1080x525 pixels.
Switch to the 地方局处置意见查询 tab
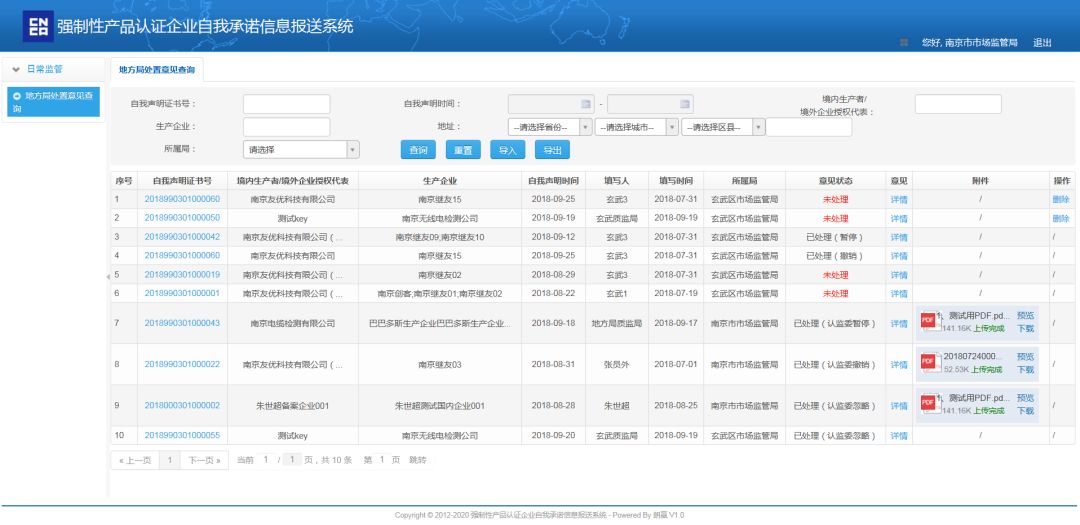[157, 70]
